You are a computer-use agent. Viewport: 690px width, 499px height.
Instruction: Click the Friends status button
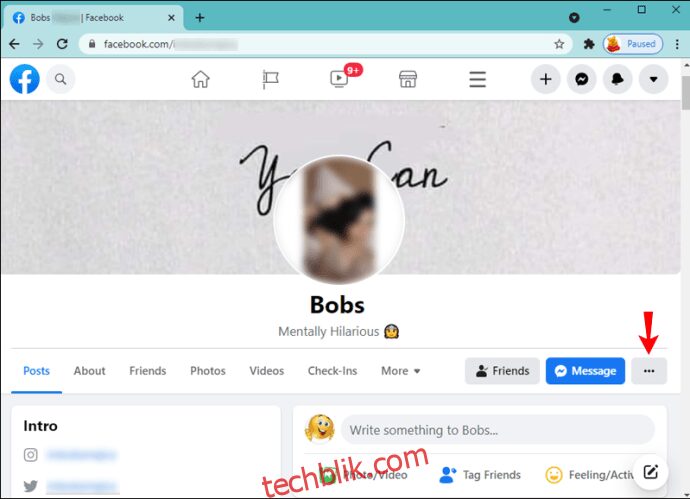pos(502,371)
